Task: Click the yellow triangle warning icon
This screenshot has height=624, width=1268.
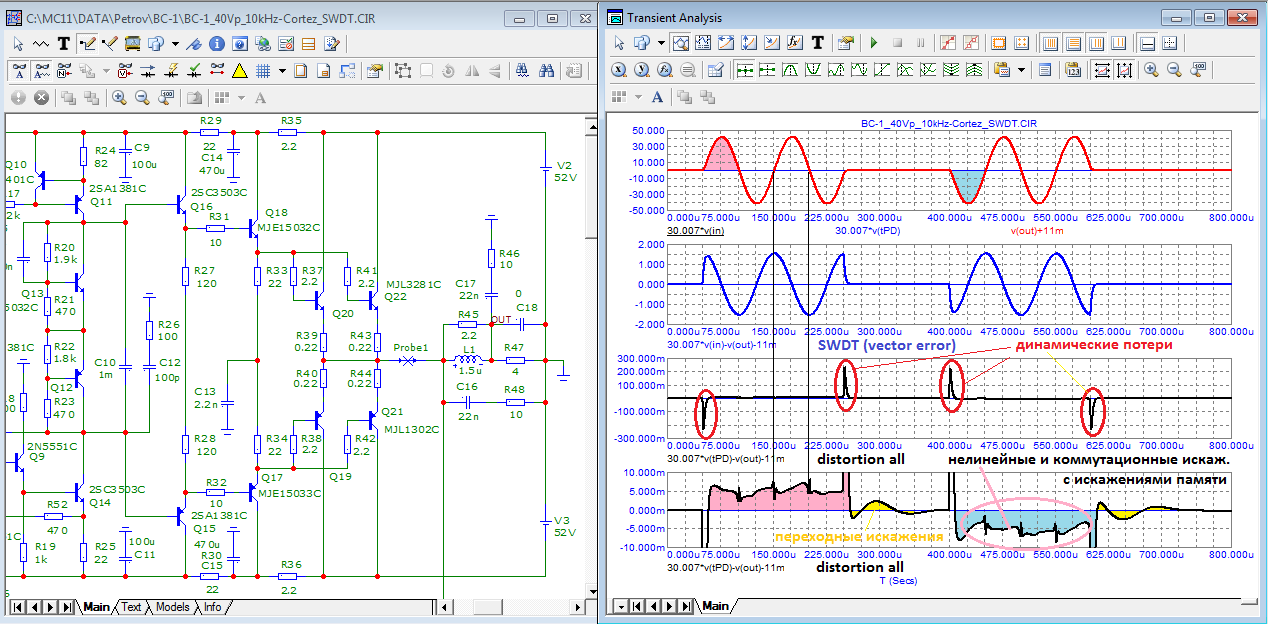Action: (240, 71)
